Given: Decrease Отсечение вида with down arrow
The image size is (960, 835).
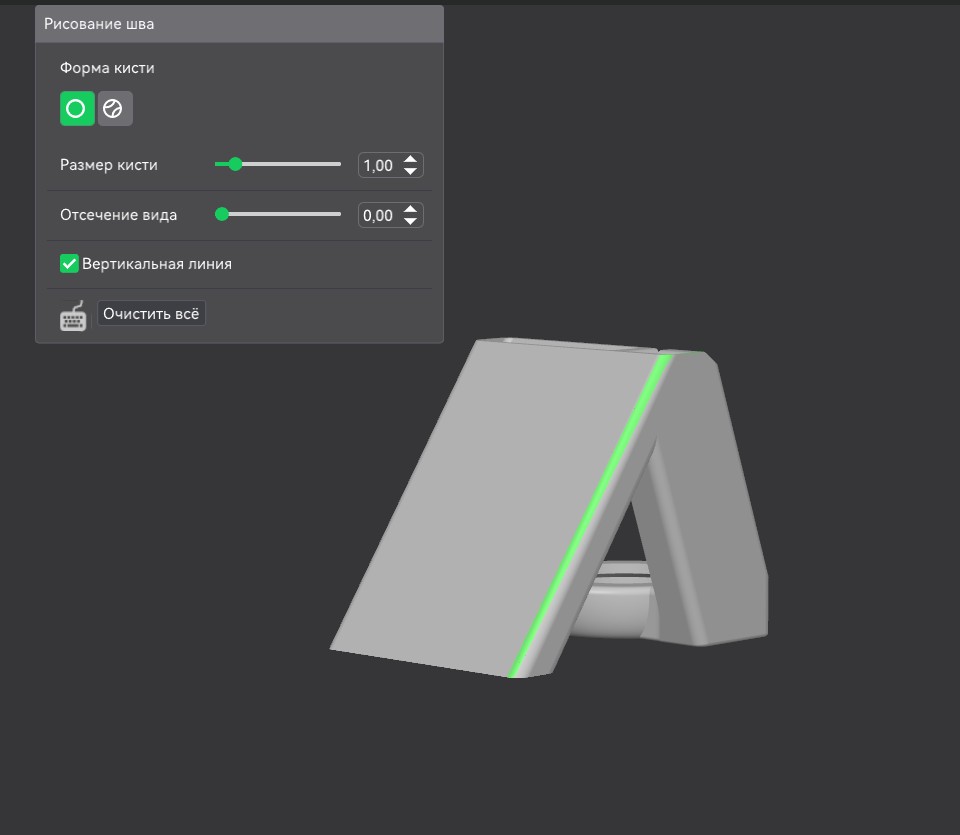Looking at the screenshot, I should pos(410,221).
